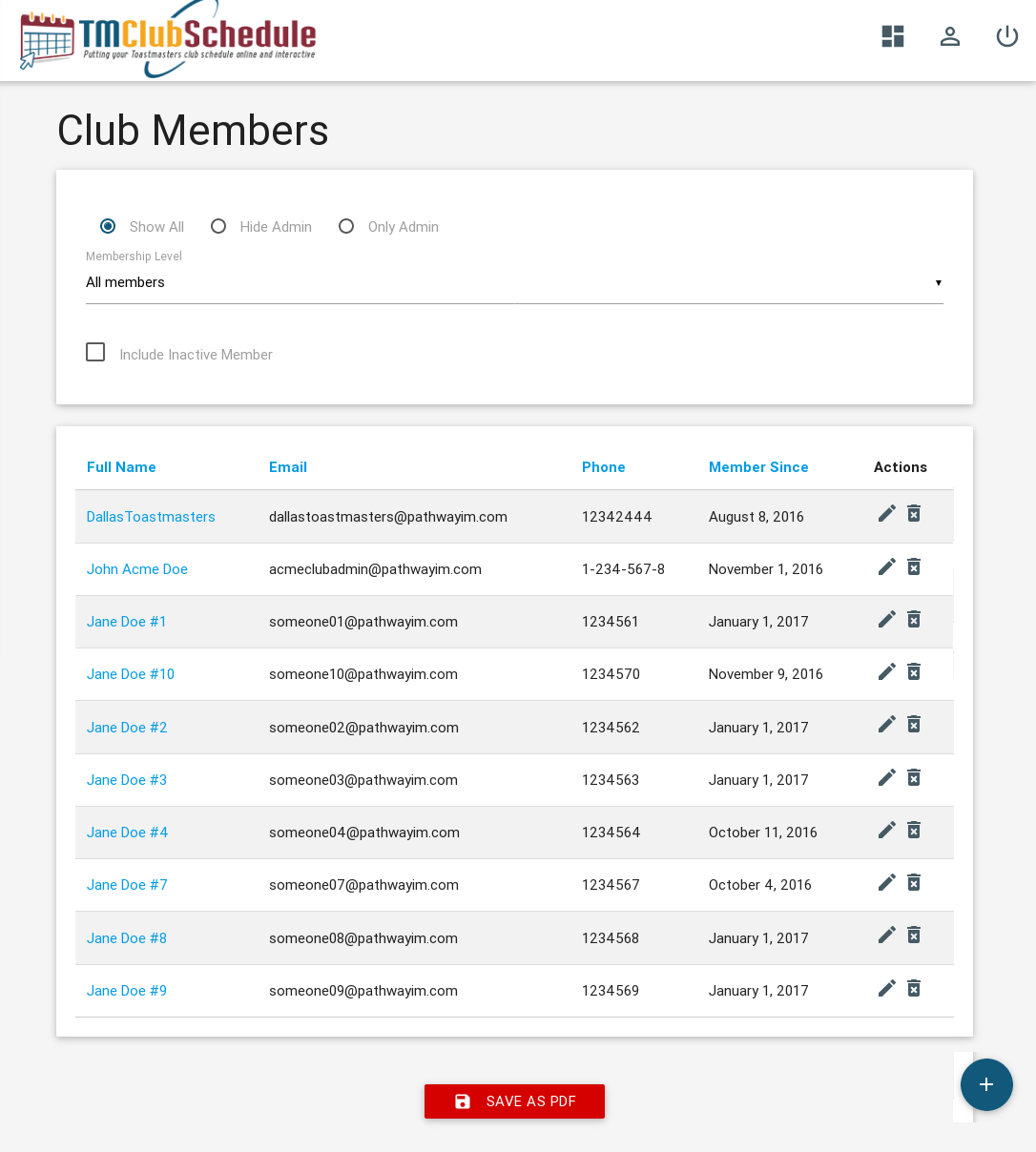Check the Include Inactive Member checkbox
Screen dimensions: 1036x1152
95,352
